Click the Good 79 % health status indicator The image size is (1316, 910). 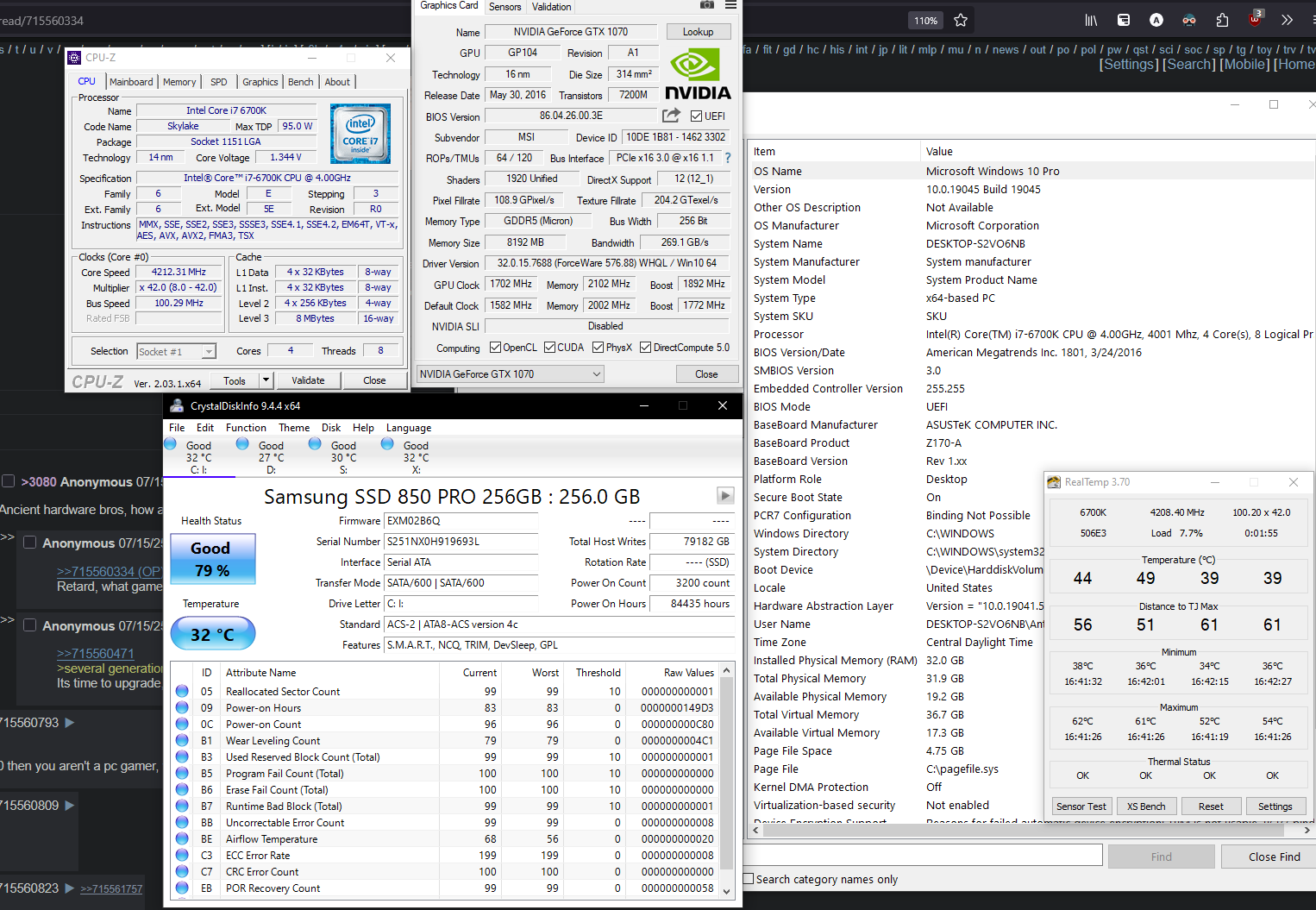coord(213,559)
